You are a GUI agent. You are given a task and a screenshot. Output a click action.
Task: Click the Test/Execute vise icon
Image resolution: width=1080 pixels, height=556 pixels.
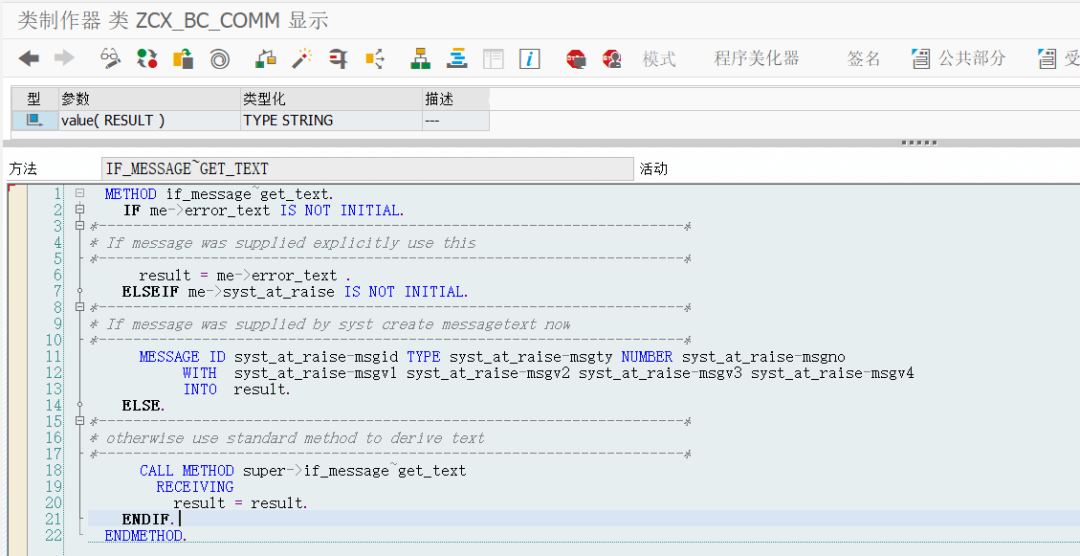[x=338, y=59]
